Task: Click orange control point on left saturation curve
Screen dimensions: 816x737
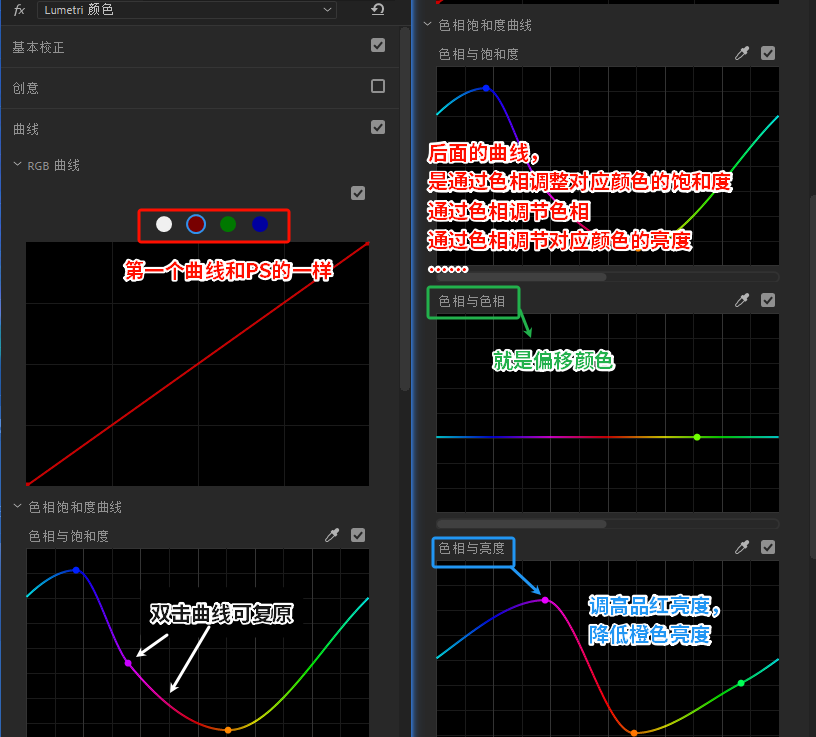Action: click(228, 730)
